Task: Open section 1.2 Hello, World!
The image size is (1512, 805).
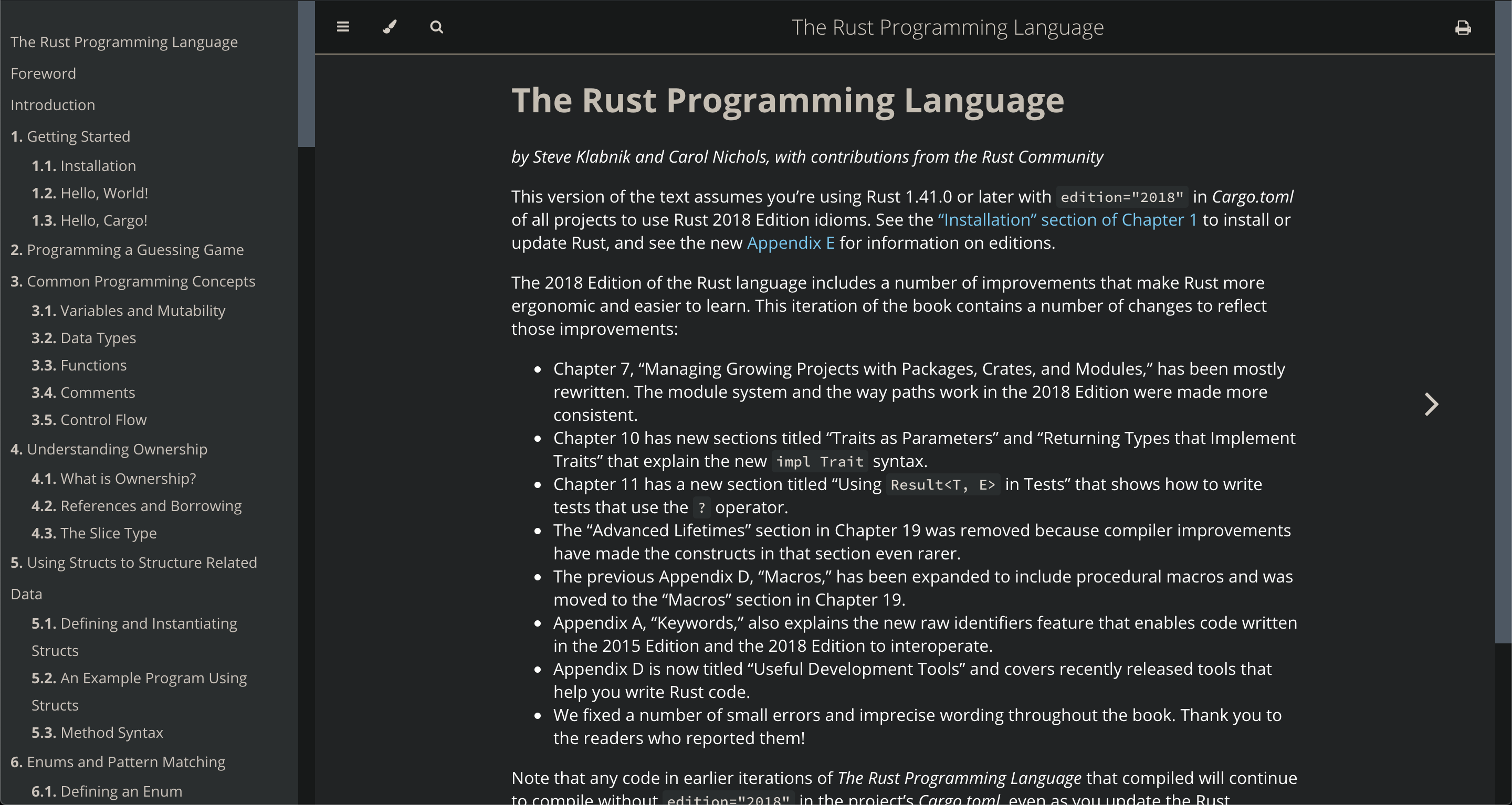Action: 90,193
